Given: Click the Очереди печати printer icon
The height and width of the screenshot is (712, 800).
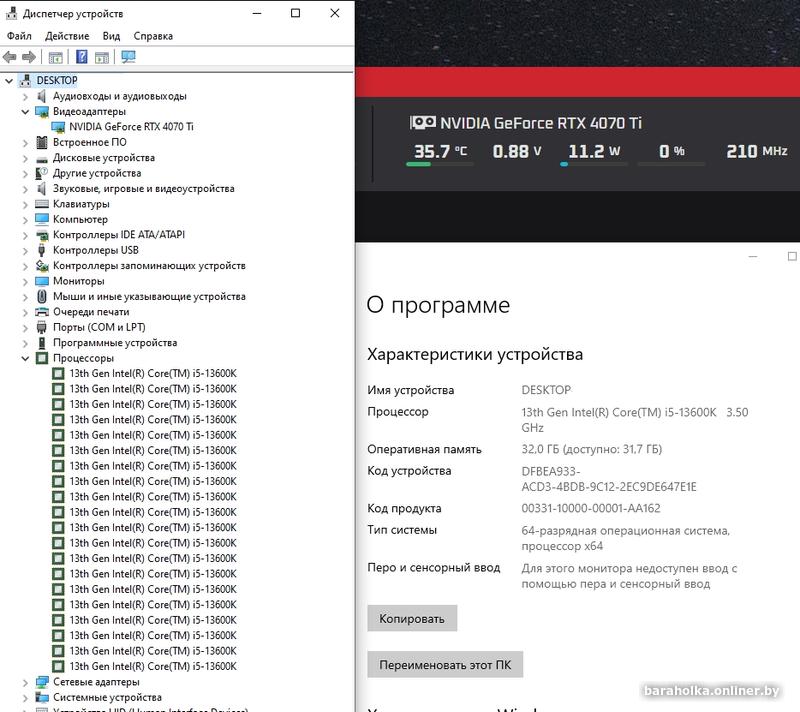Looking at the screenshot, I should coord(42,312).
